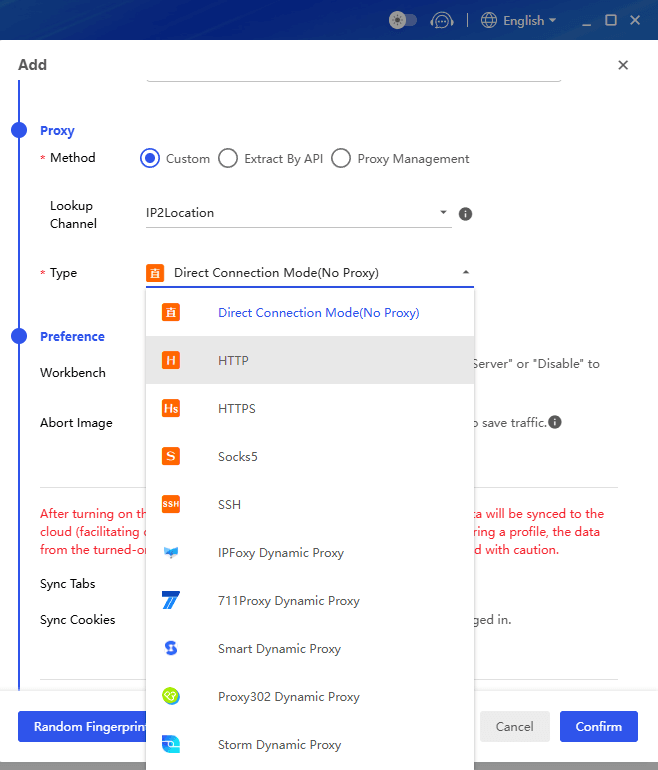This screenshot has width=658, height=770.
Task: Choose Extract By API method
Action: coord(228,158)
